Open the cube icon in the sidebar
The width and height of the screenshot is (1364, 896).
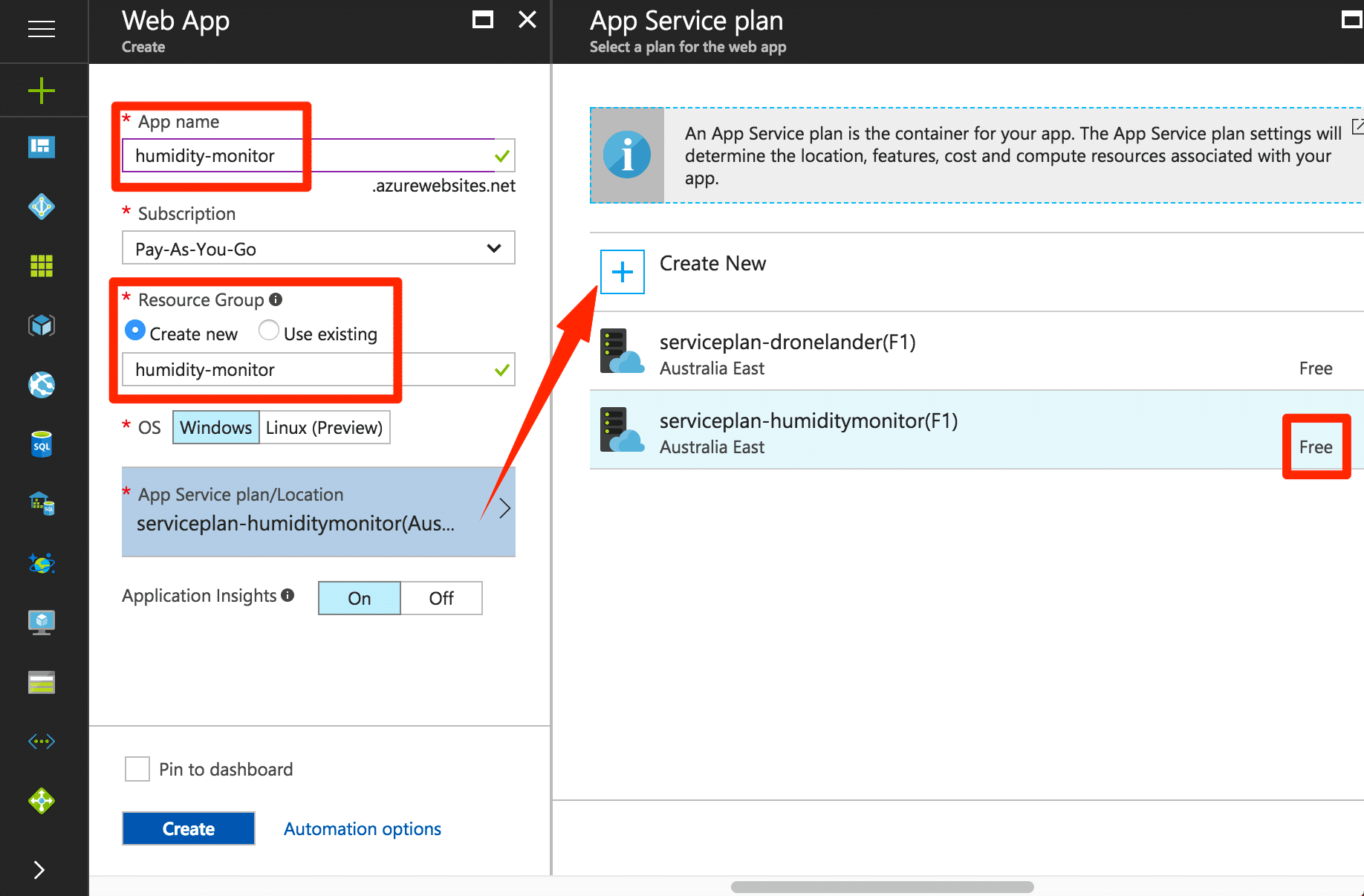pyautogui.click(x=42, y=325)
